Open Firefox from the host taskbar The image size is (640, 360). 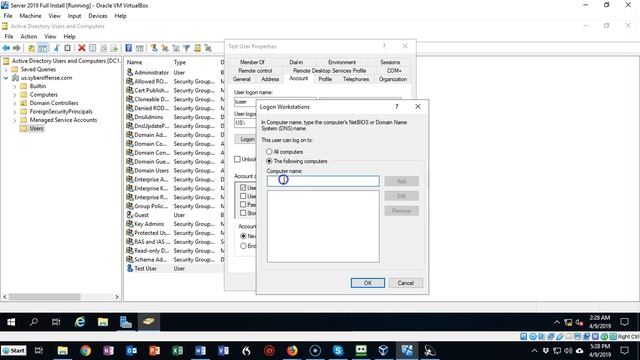point(292,351)
